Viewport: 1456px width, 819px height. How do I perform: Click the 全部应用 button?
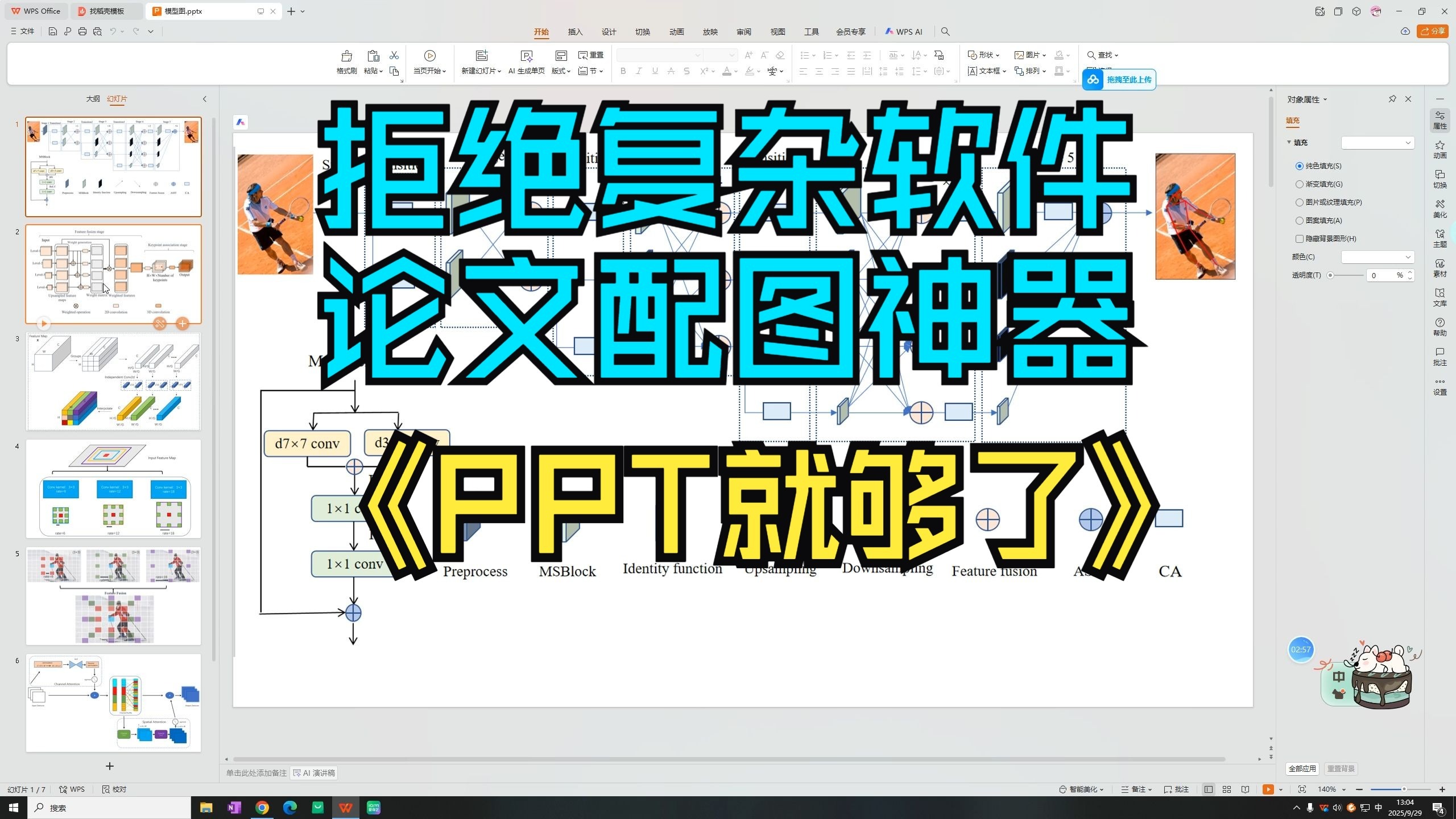tap(1301, 768)
